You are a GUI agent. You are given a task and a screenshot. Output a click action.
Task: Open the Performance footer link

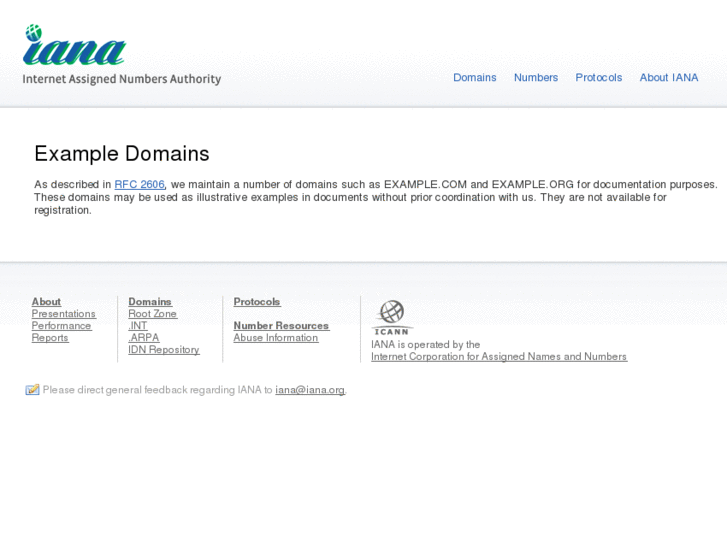coord(61,326)
